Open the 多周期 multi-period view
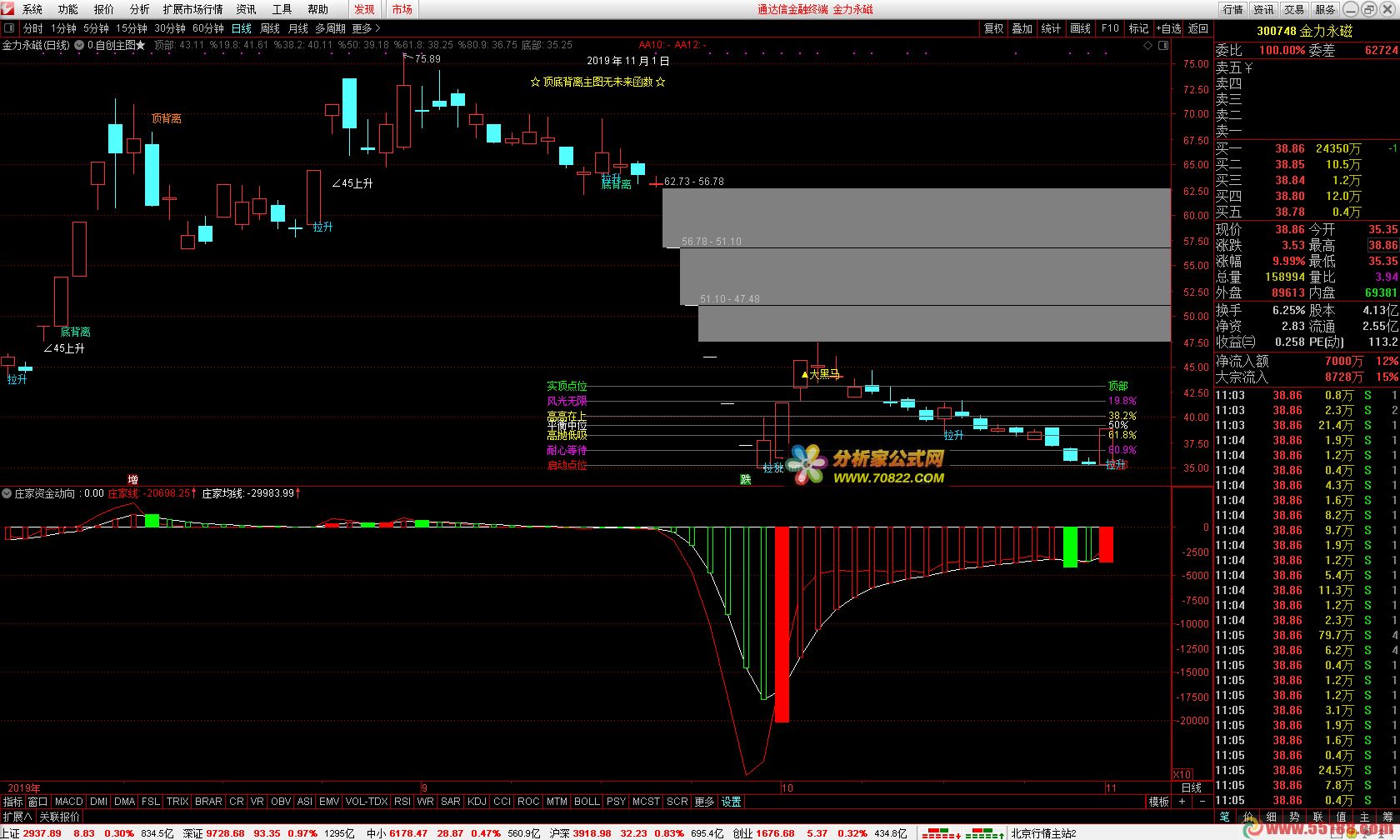The height and width of the screenshot is (840, 1400). 330,28
